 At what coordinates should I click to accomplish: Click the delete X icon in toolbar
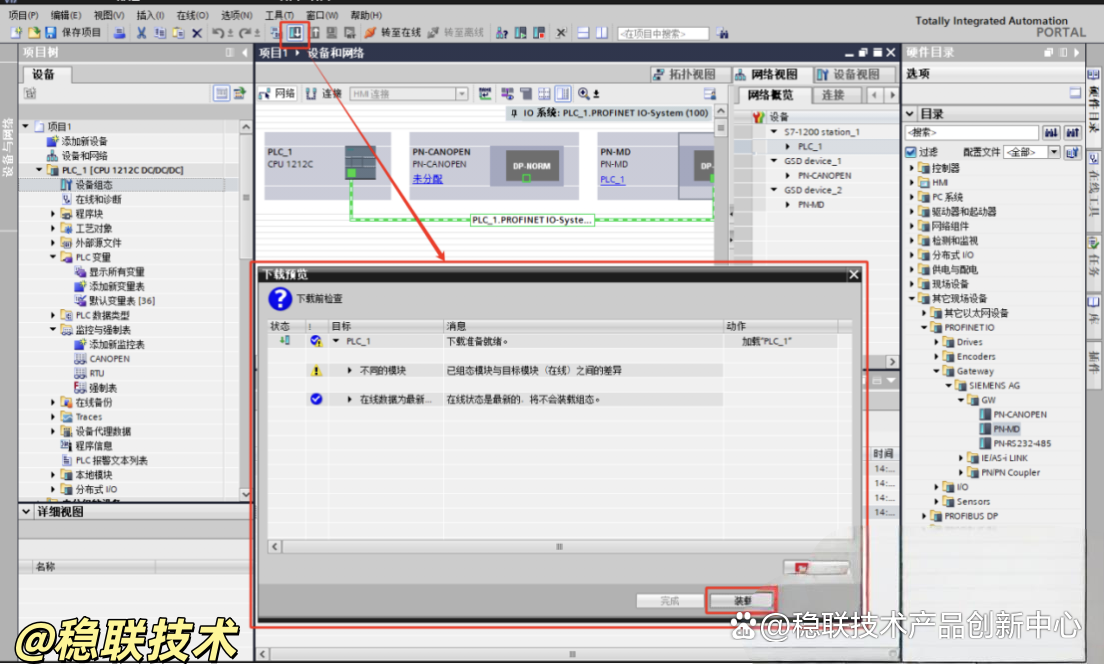pyautogui.click(x=197, y=32)
